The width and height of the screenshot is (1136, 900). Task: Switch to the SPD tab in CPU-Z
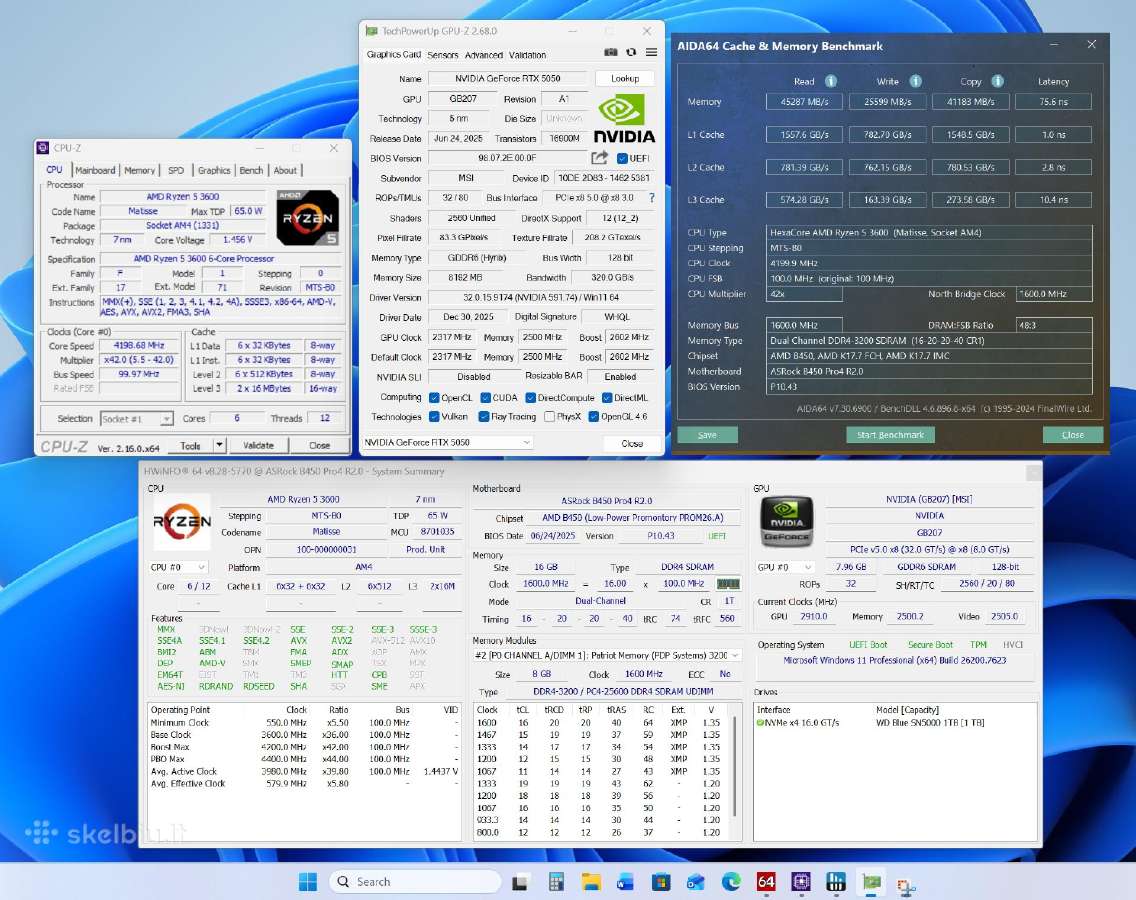point(176,170)
